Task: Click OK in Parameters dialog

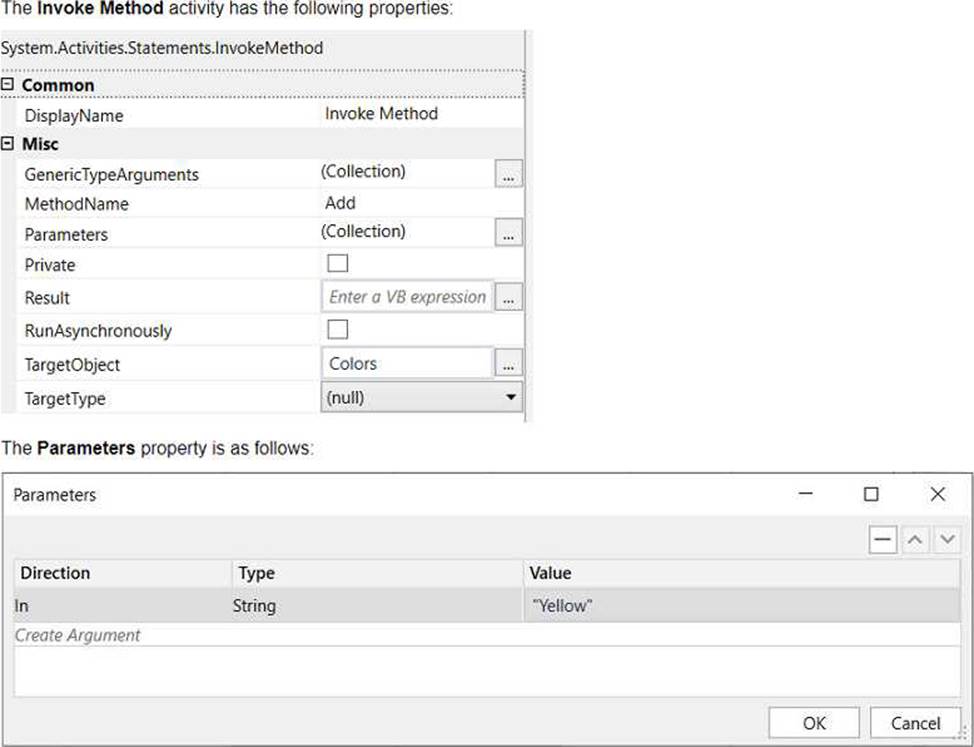Action: point(814,723)
